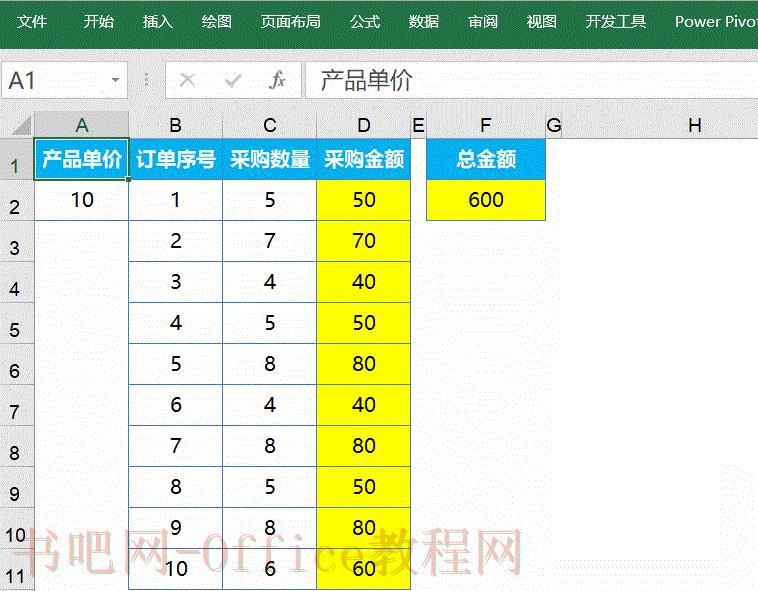This screenshot has width=758, height=591.
Task: Open the Power Pivot ribbon tab
Action: 716,22
